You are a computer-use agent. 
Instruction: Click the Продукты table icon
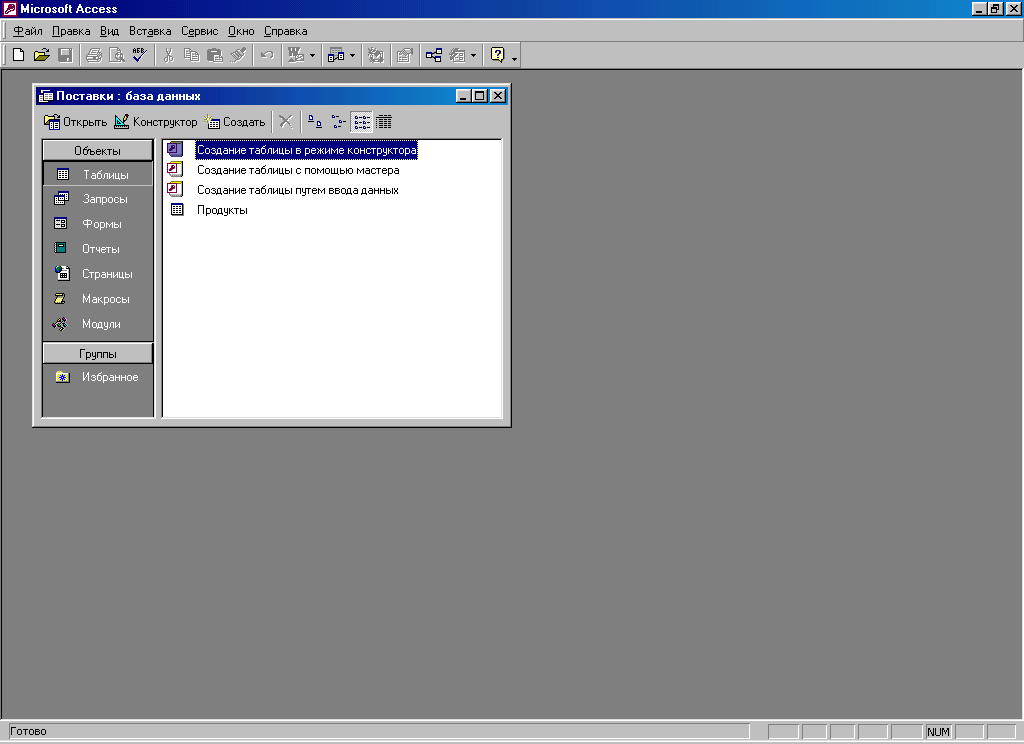(x=177, y=210)
